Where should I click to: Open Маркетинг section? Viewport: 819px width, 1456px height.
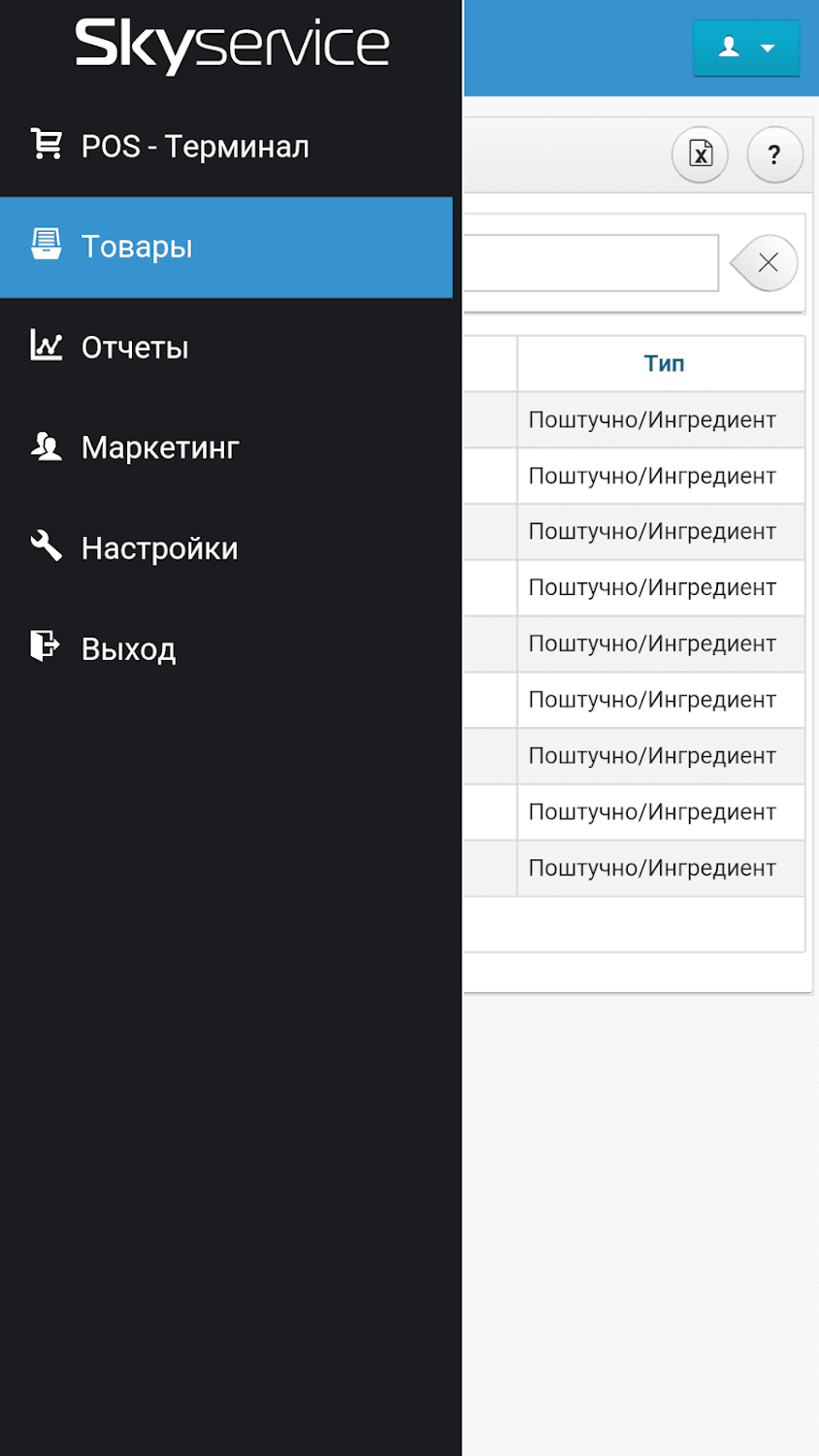(x=160, y=447)
